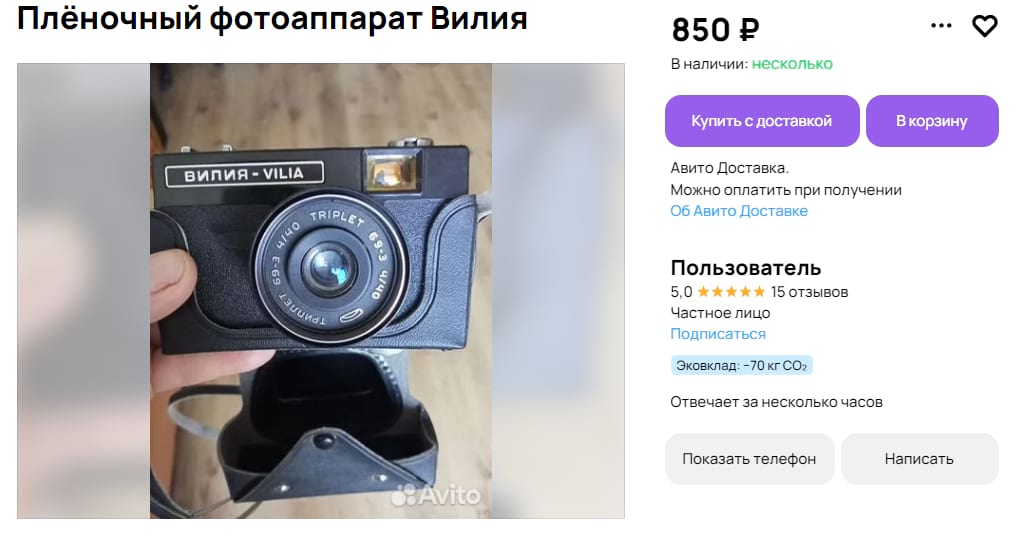This screenshot has height=537, width=1019.
Task: Click the Купить с доставкой button
Action: 762,121
